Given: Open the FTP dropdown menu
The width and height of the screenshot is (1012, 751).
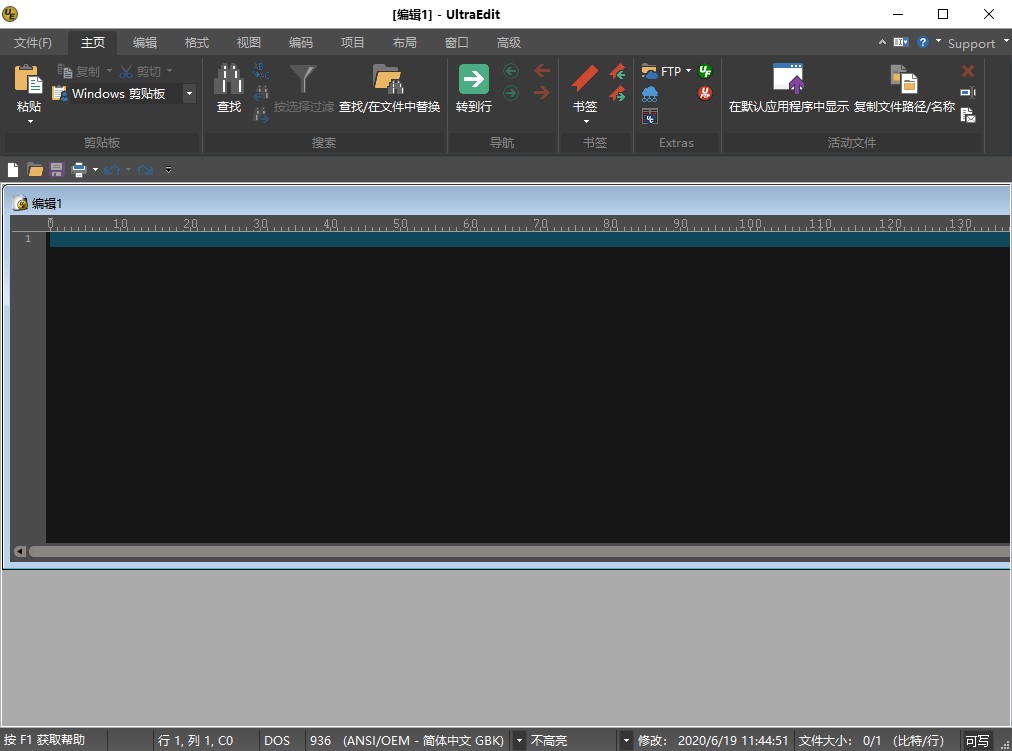Looking at the screenshot, I should 688,71.
